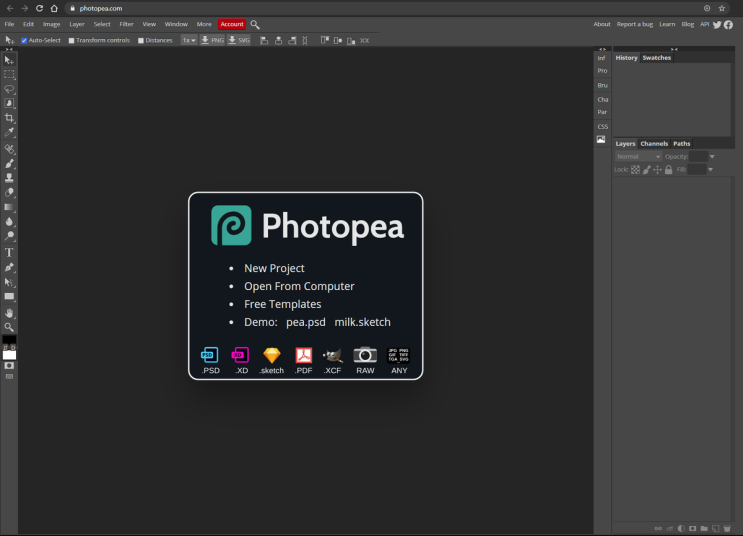Activate the Type tool
Image resolution: width=743 pixels, height=536 pixels.
click(9, 252)
